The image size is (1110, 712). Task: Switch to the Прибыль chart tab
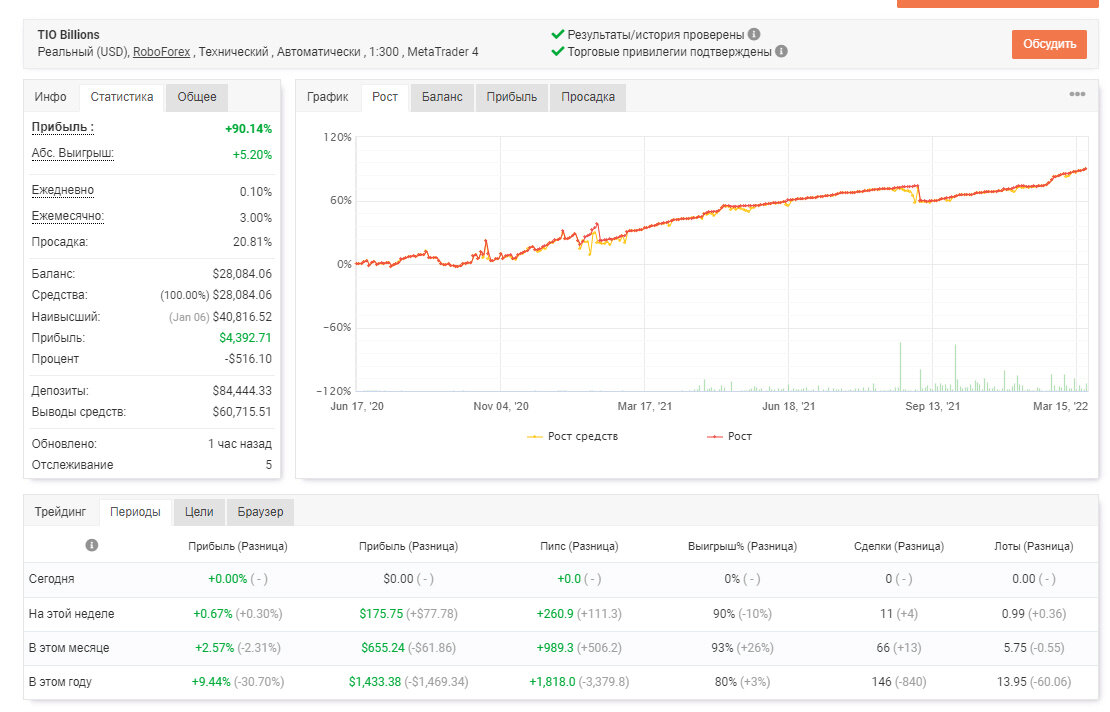pos(512,97)
